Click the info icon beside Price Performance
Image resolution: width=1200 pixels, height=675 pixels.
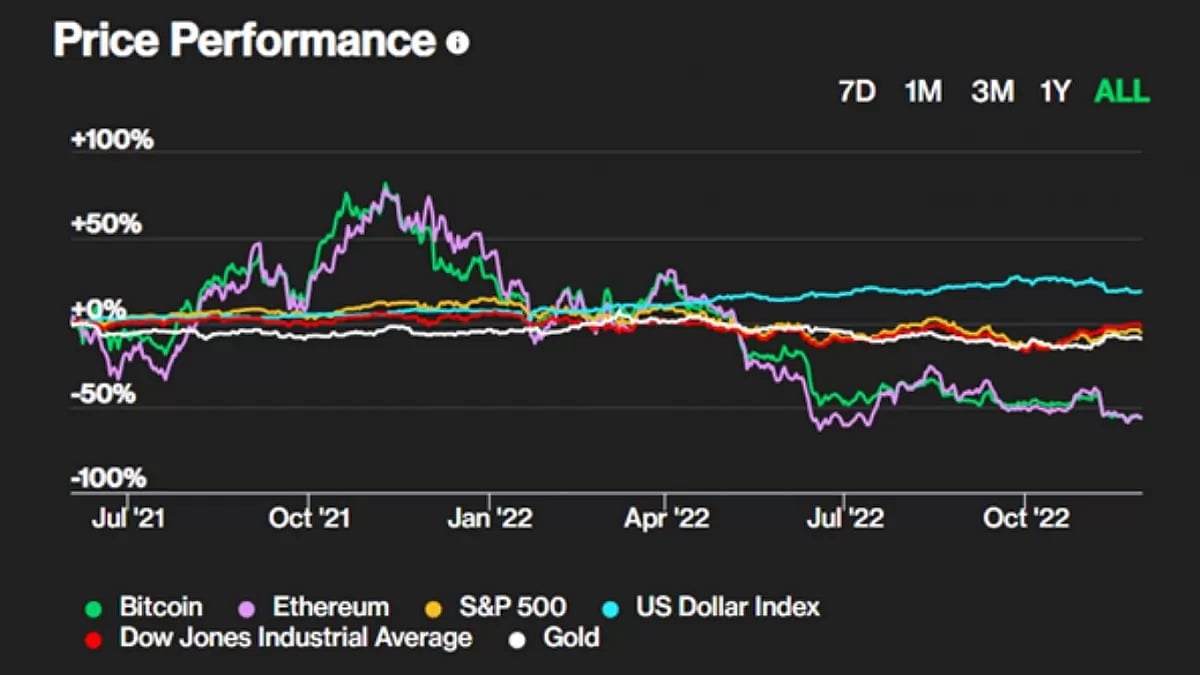coord(457,42)
